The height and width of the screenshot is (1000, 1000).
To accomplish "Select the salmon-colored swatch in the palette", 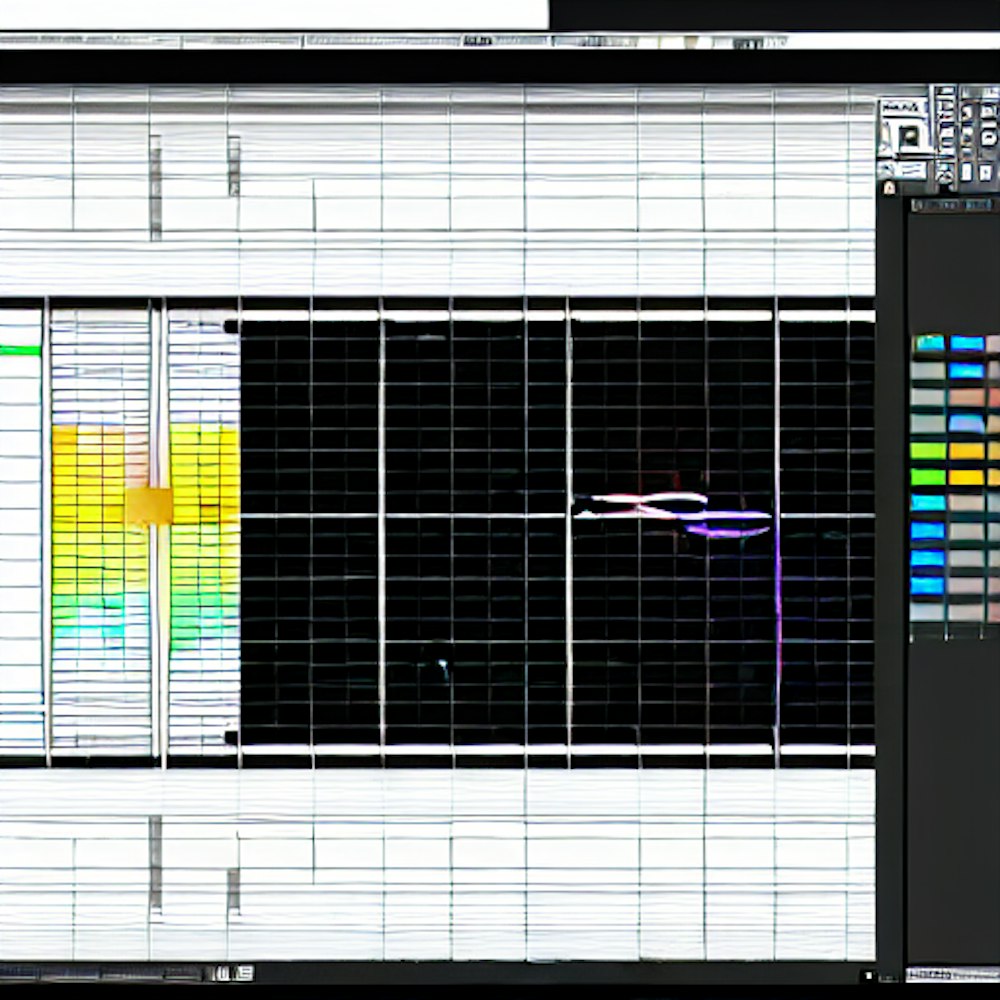I will (966, 397).
